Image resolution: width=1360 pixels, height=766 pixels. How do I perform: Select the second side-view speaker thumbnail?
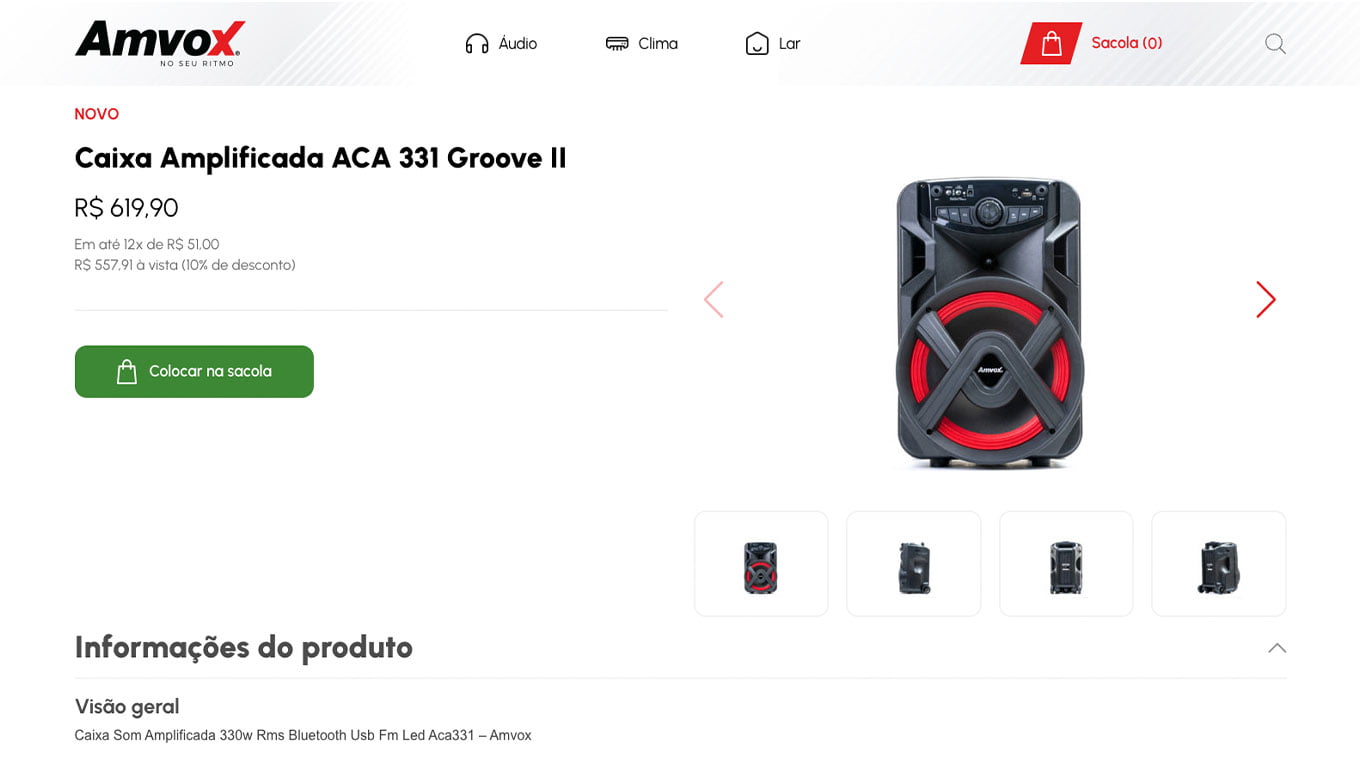(914, 564)
